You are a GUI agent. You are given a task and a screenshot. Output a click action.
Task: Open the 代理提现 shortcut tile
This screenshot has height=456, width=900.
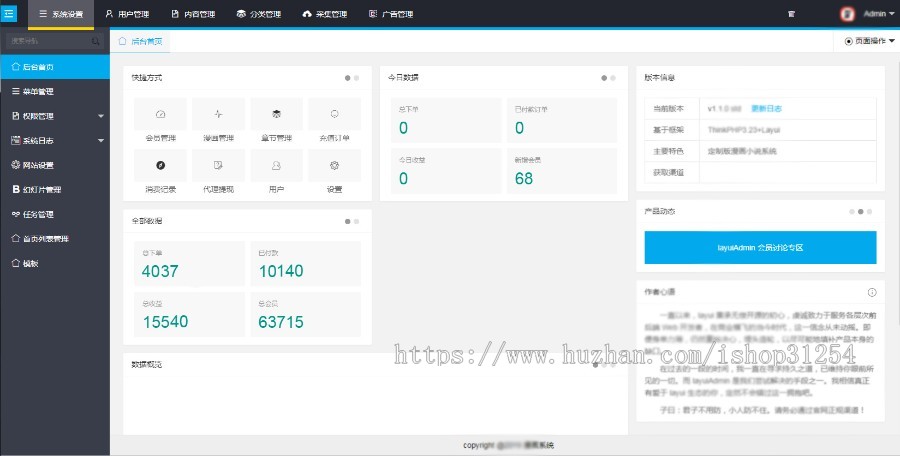click(x=218, y=171)
